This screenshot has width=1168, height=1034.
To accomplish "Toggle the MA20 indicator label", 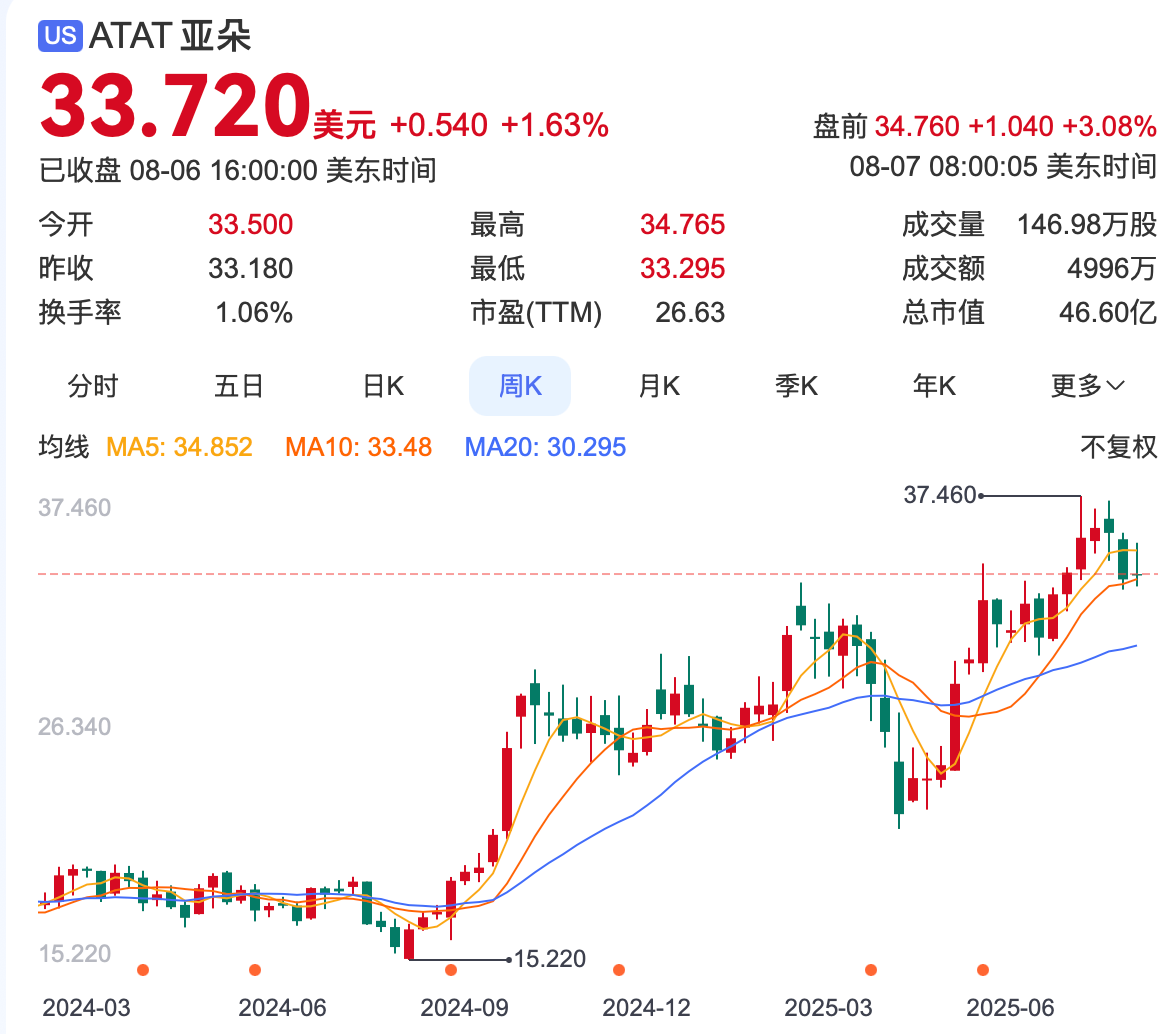I will pos(545,446).
